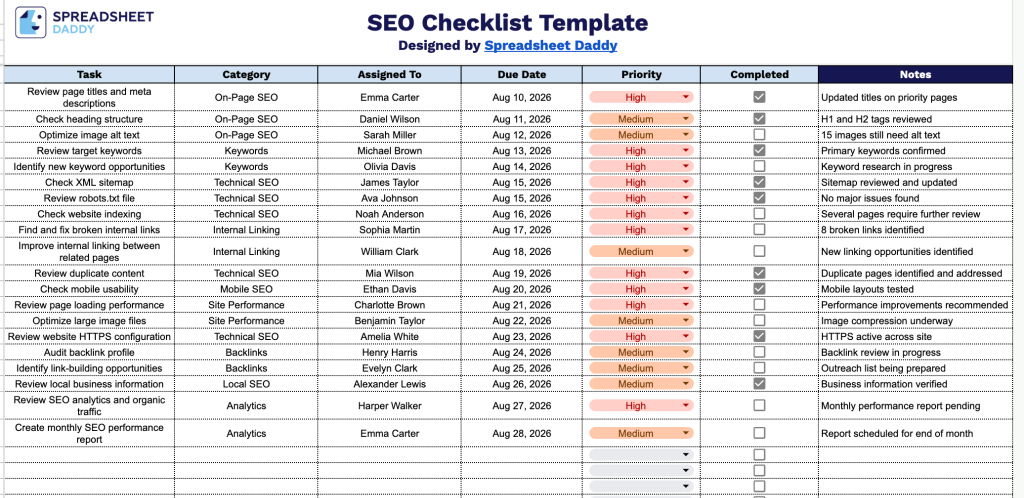Uncheck Completed for Check XML sitemap
This screenshot has width=1024, height=498.
pos(759,182)
